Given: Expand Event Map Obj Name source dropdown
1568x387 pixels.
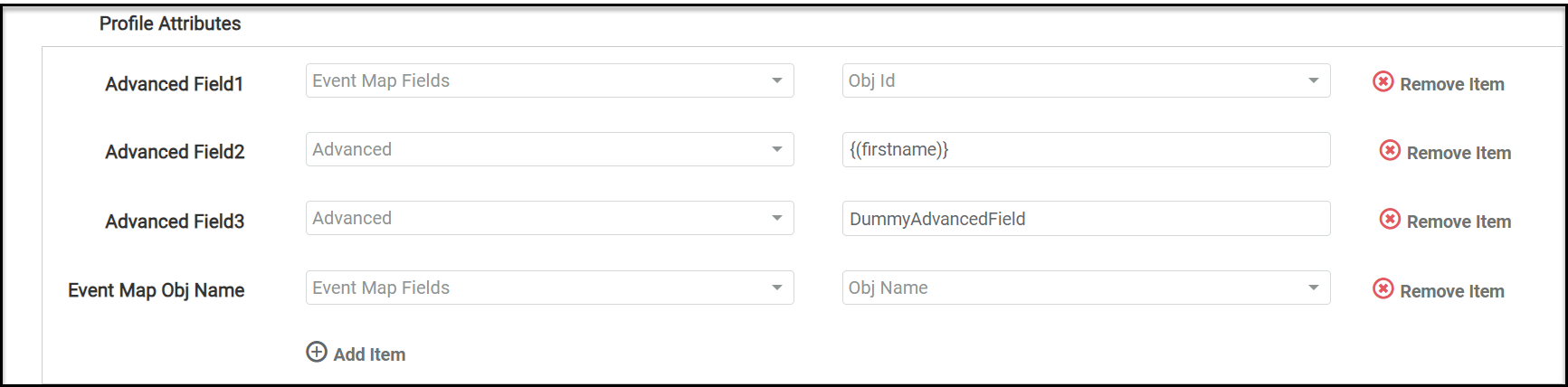Looking at the screenshot, I should tap(549, 288).
